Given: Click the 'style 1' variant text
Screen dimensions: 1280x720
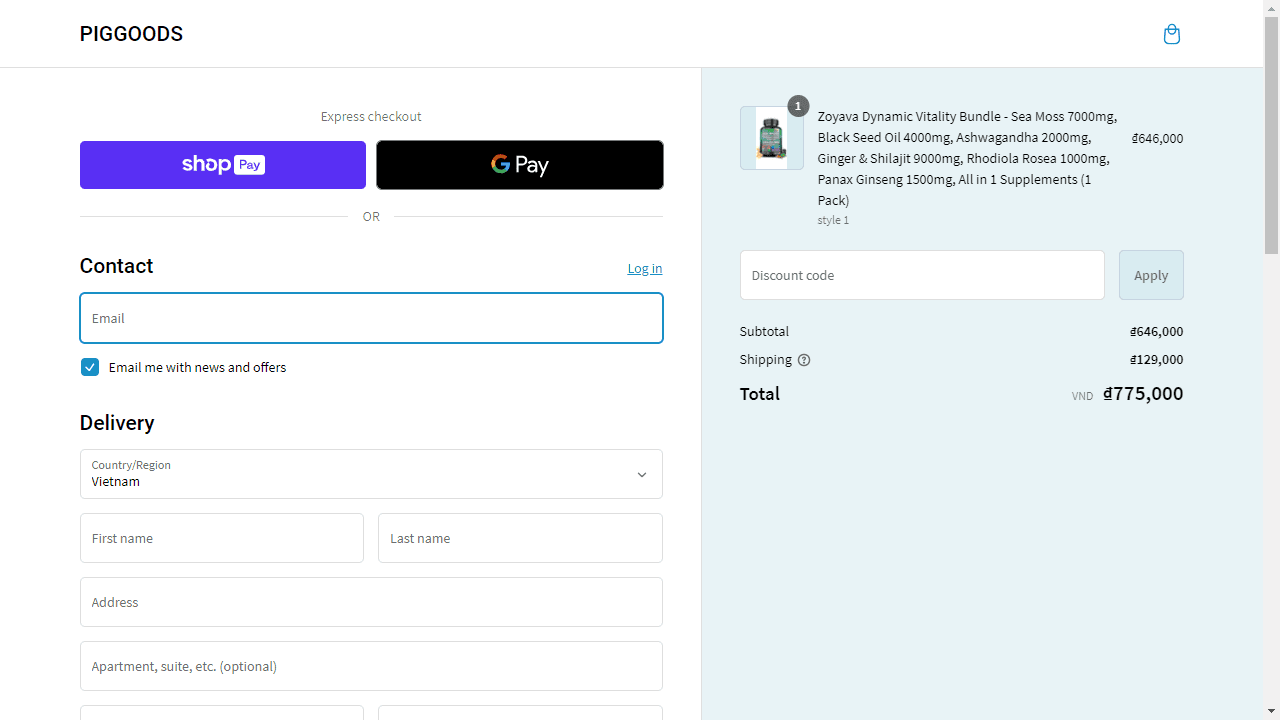Looking at the screenshot, I should pyautogui.click(x=833, y=220).
